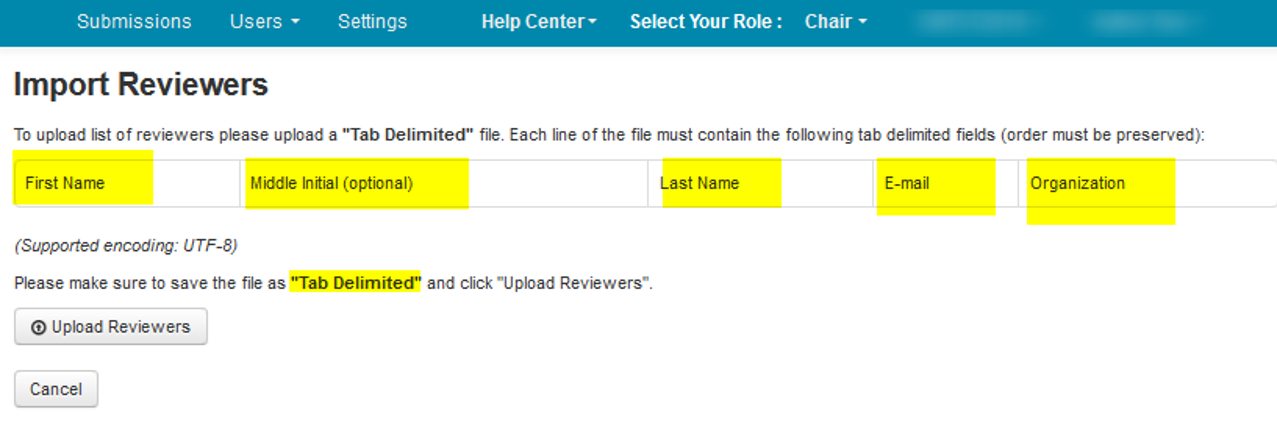Select the Middle Initial (optional) cell
The image size is (1277, 431).
[444, 183]
